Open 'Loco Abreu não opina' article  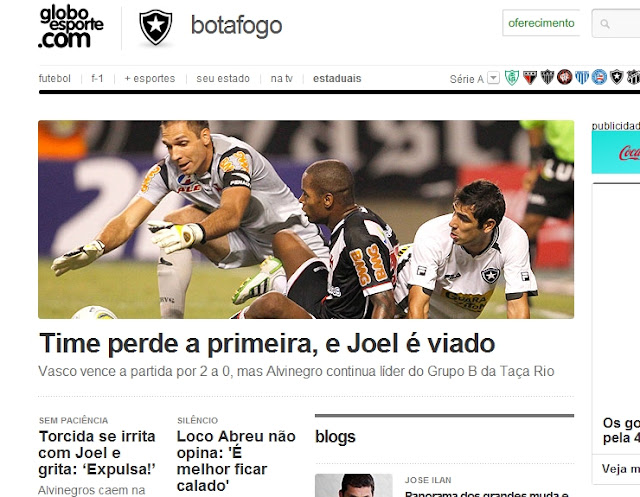tap(236, 461)
